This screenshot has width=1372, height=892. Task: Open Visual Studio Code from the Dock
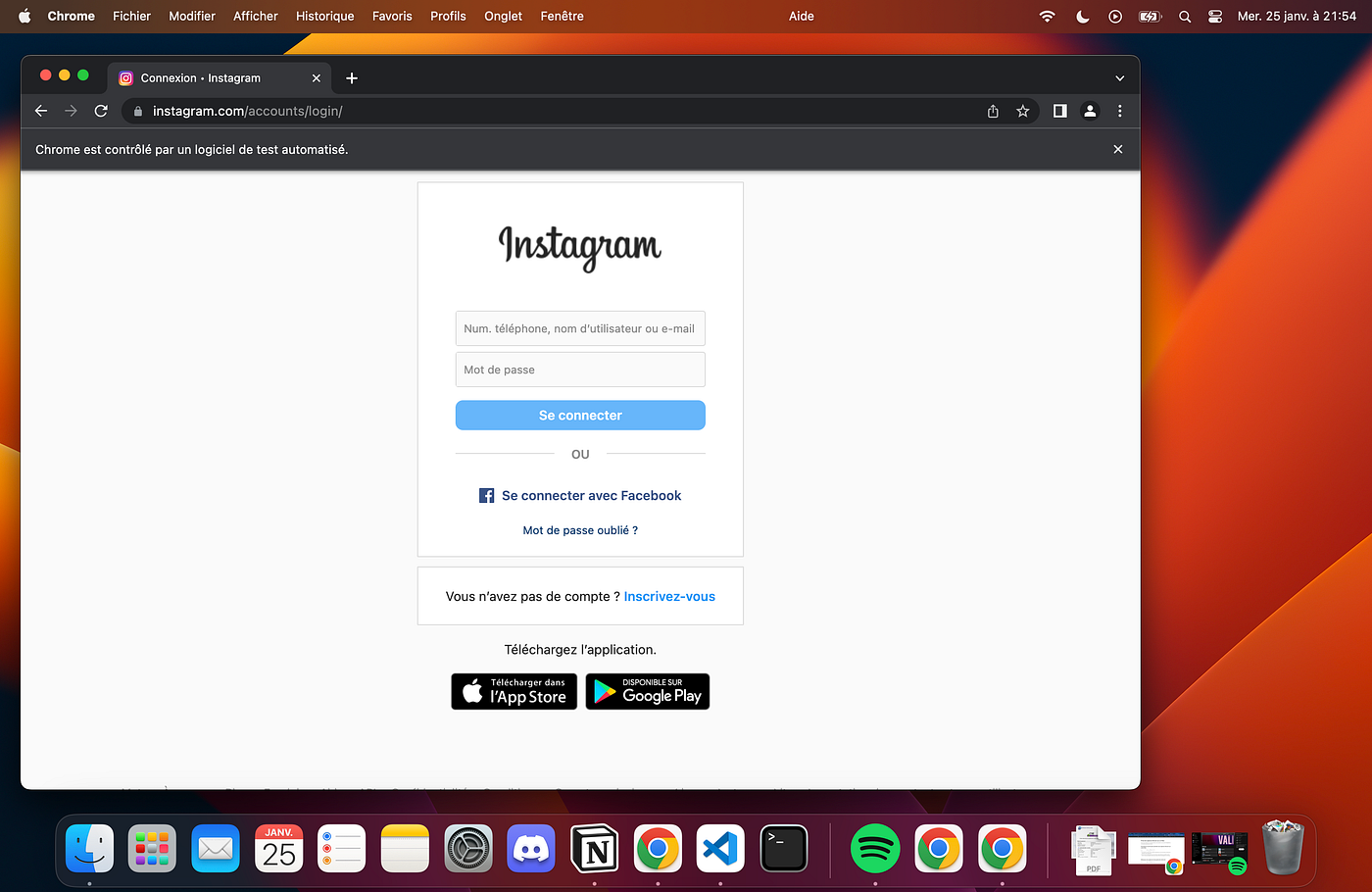(720, 848)
